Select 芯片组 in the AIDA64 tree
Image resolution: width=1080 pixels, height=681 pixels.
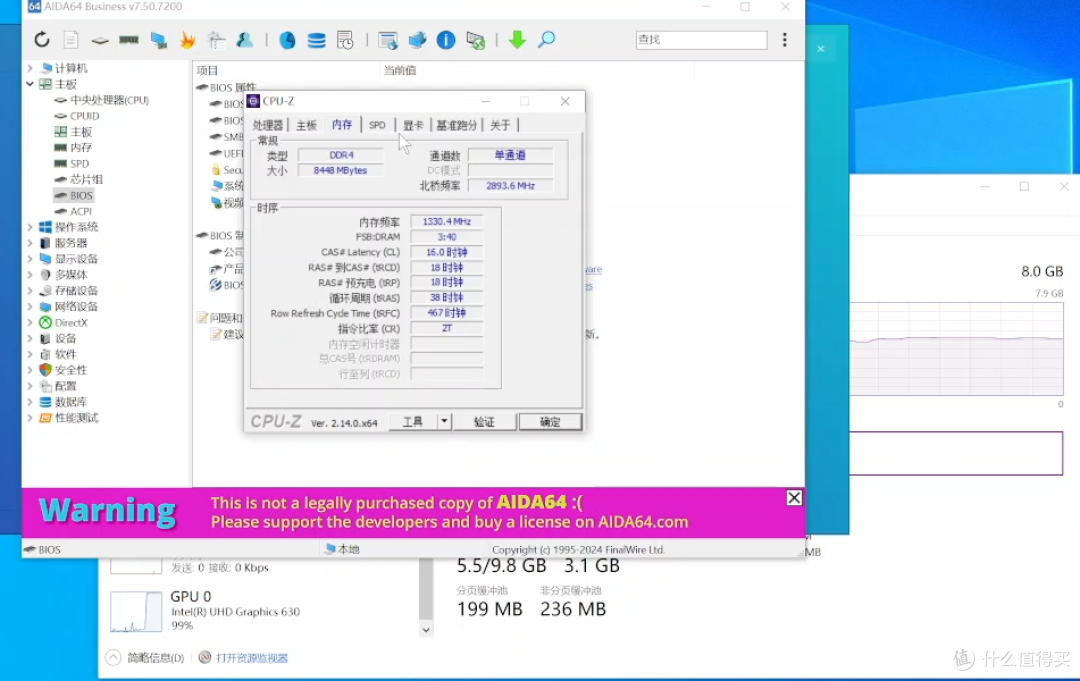[86, 179]
